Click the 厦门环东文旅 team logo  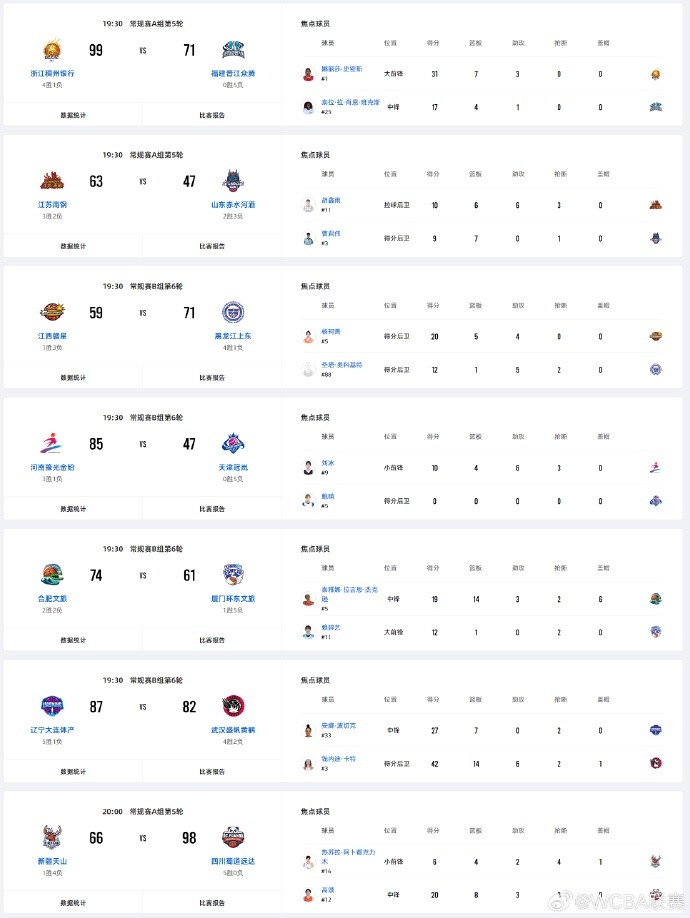[x=233, y=575]
